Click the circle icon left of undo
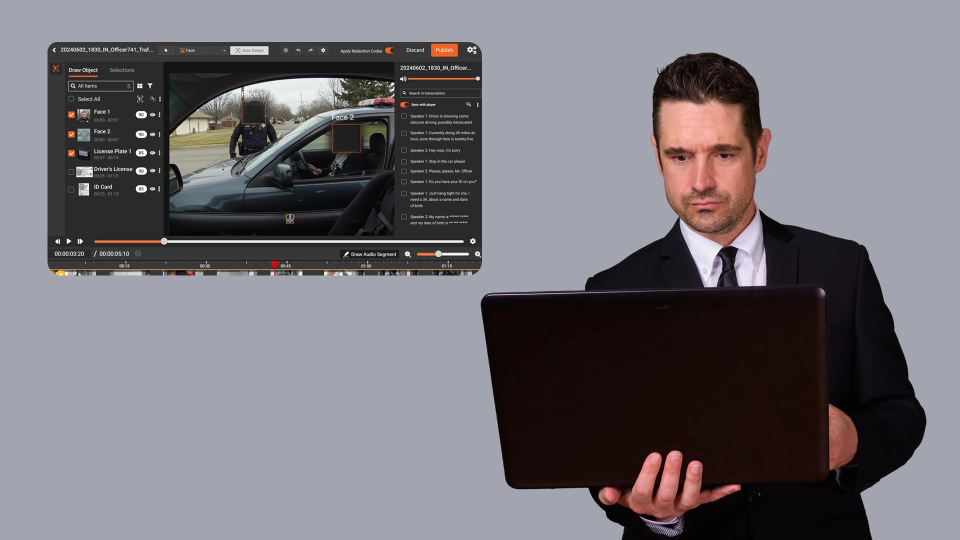 285,50
